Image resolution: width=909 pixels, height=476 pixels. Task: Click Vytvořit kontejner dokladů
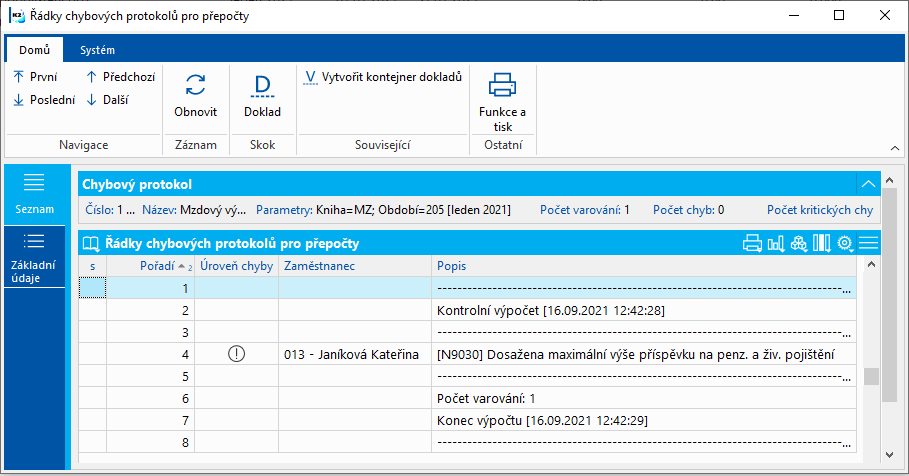[x=383, y=77]
